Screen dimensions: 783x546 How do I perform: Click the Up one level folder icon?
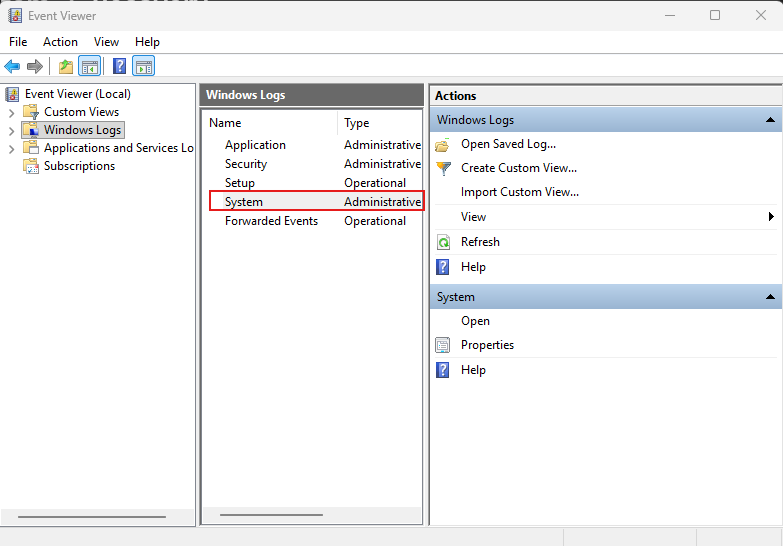tap(66, 66)
